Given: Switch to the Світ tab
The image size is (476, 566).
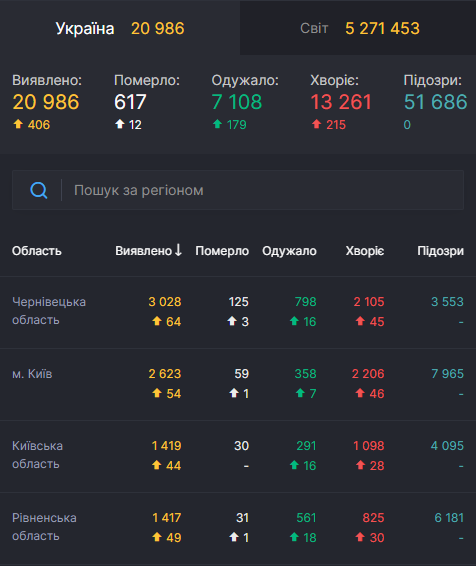Looking at the screenshot, I should 358,28.
